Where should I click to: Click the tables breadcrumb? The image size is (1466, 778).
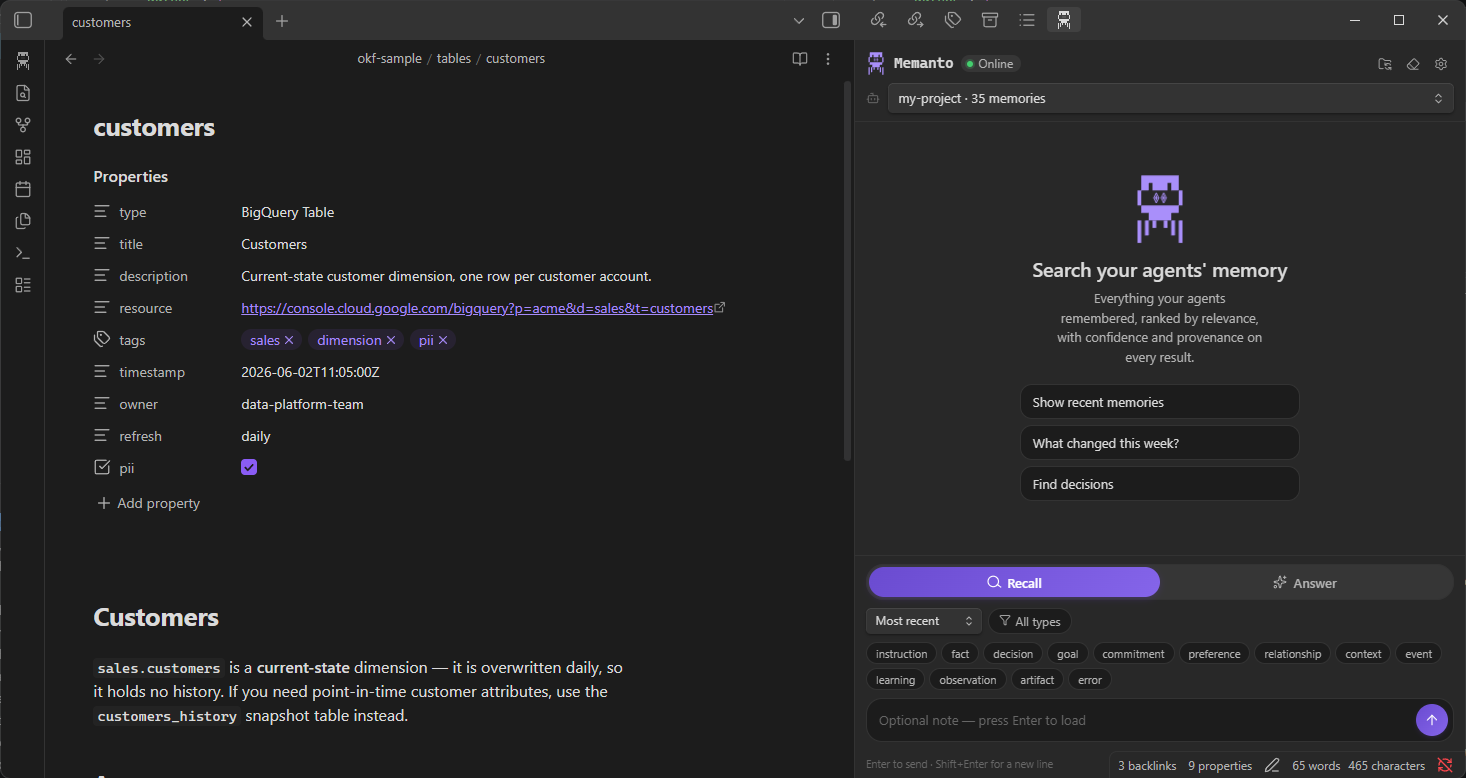click(x=454, y=59)
